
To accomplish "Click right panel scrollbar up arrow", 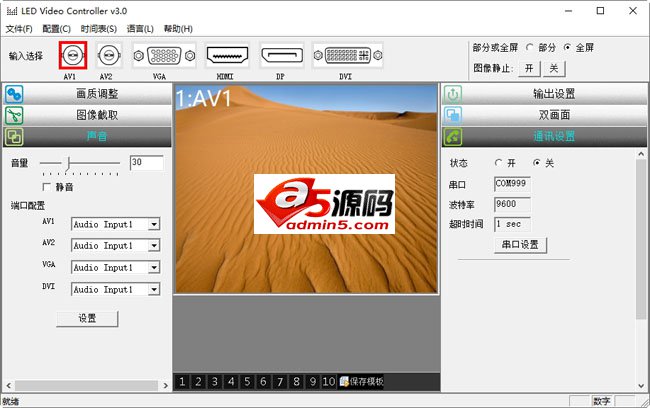I will click(641, 154).
